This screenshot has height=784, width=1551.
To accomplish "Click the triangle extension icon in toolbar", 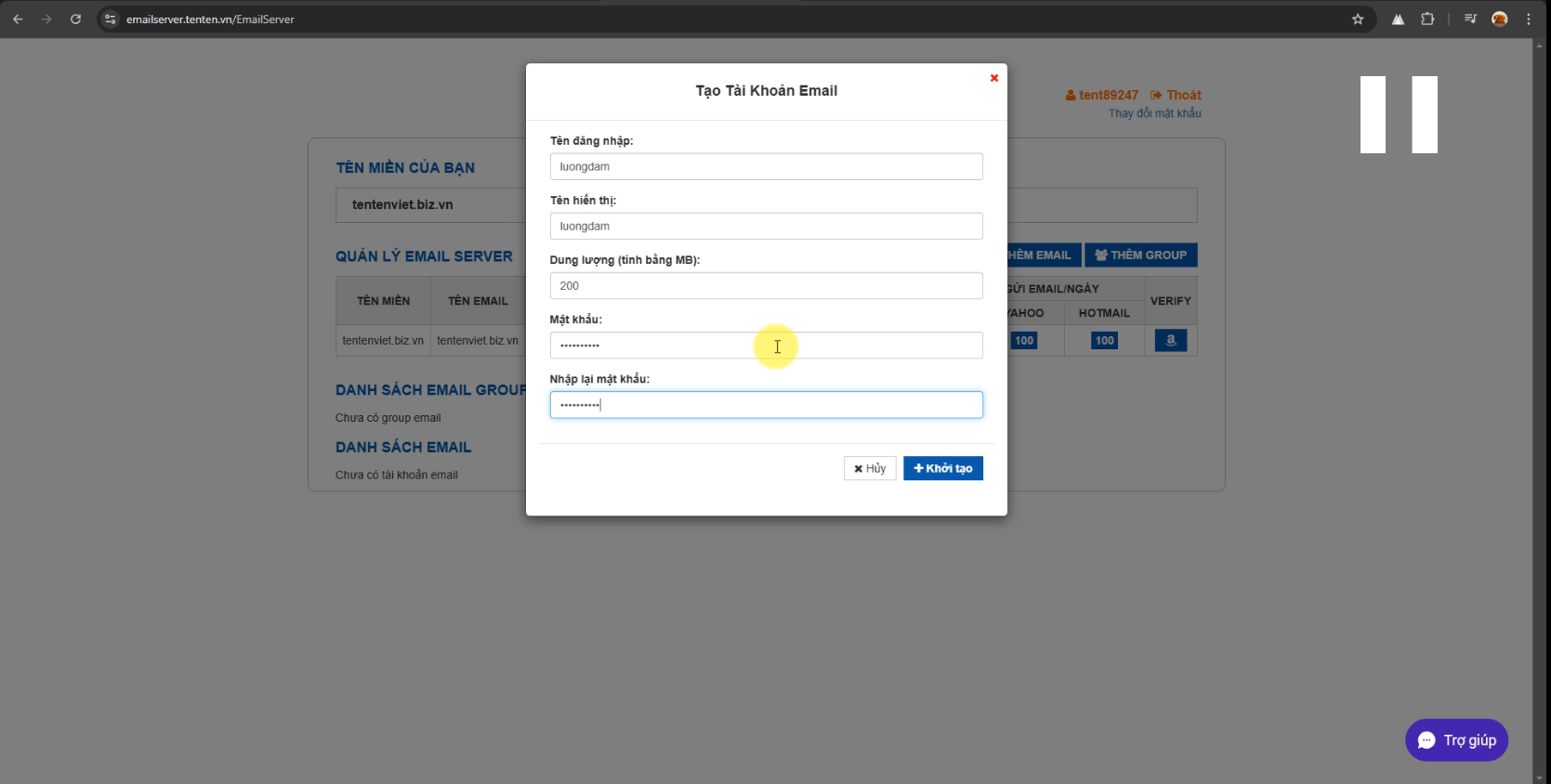I will click(1398, 19).
